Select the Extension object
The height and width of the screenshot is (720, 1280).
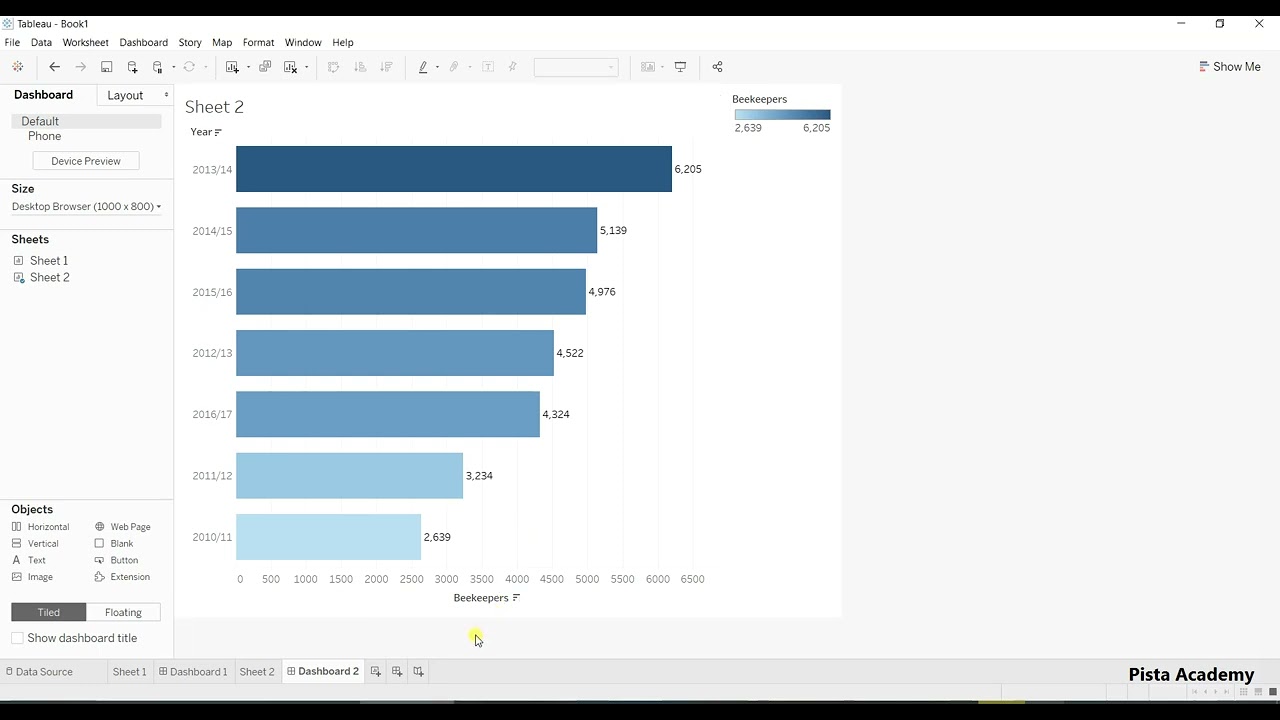pyautogui.click(x=122, y=577)
